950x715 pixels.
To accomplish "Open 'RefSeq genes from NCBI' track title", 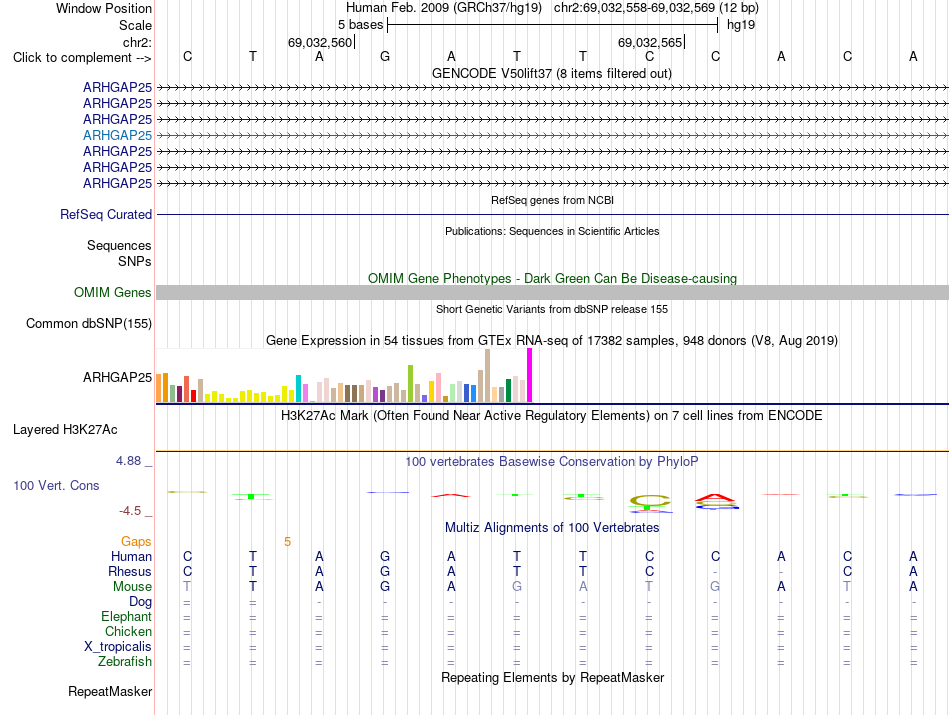I will click(553, 200).
